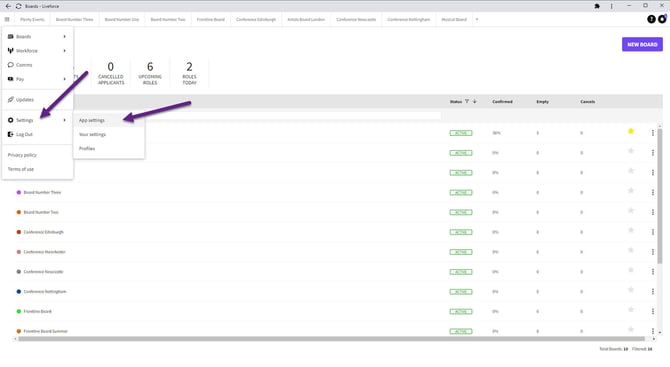Unfavorite the board with the yellow star
Screen dimensions: 670x367
pos(631,131)
